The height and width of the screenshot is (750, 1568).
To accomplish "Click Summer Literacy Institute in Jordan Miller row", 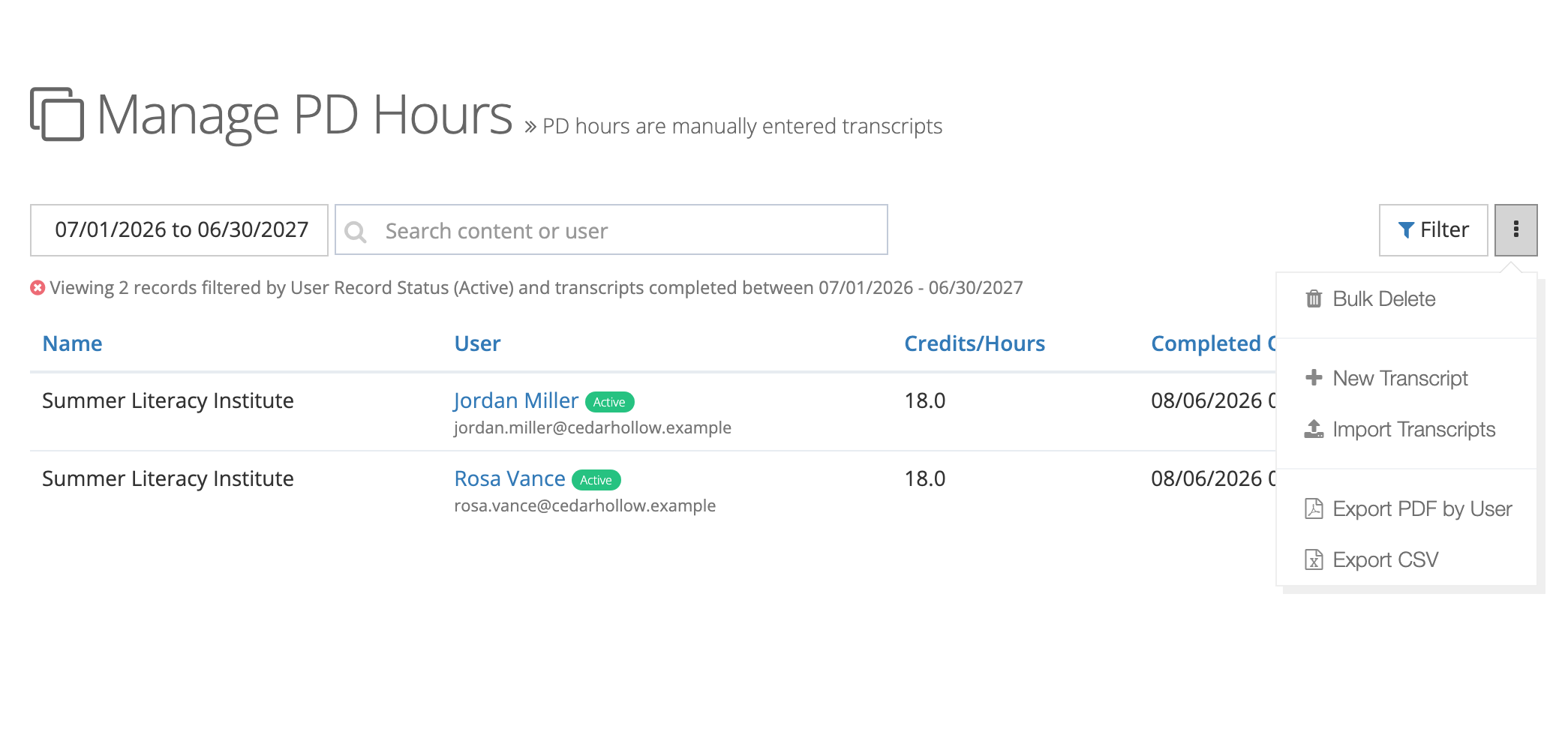I will [x=168, y=400].
